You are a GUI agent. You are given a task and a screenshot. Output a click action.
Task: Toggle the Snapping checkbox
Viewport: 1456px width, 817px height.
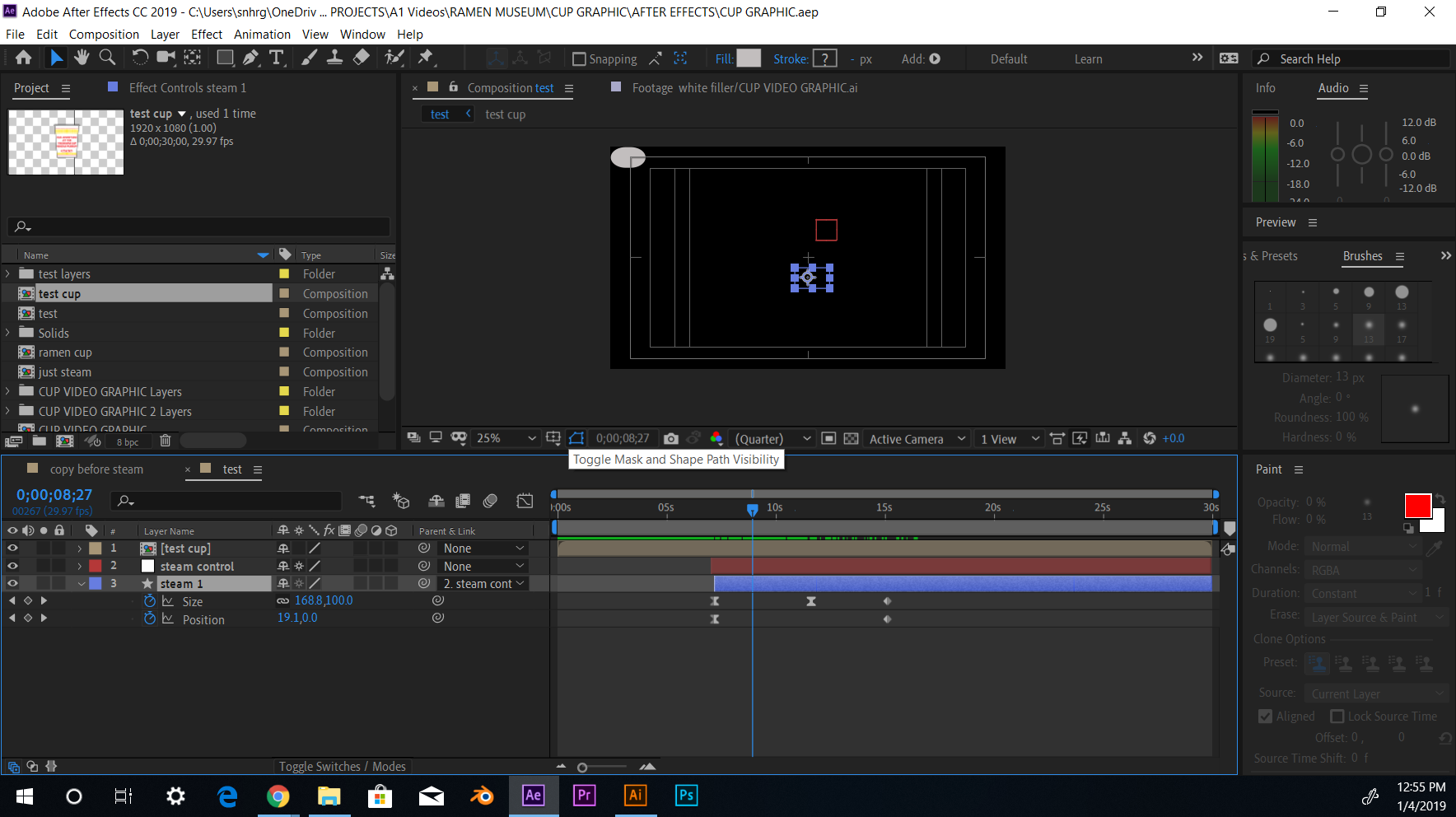coord(579,59)
